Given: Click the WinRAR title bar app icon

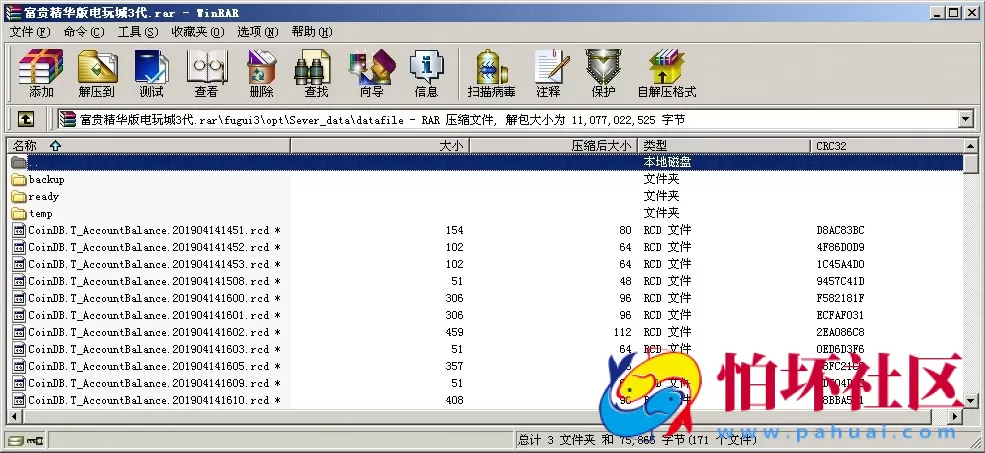Looking at the screenshot, I should (x=13, y=13).
